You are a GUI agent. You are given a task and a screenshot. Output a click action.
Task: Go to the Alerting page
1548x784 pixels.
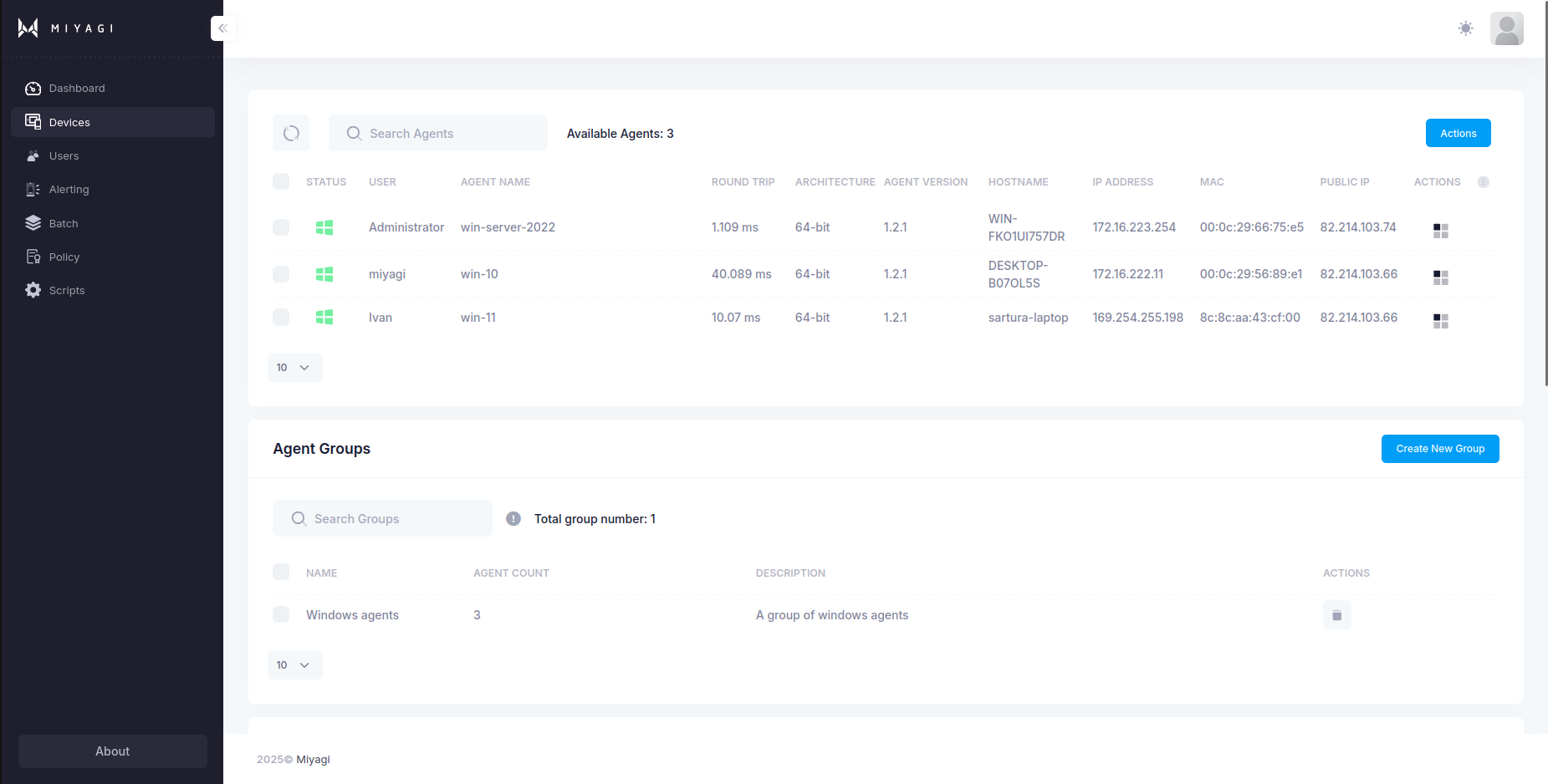coord(69,190)
